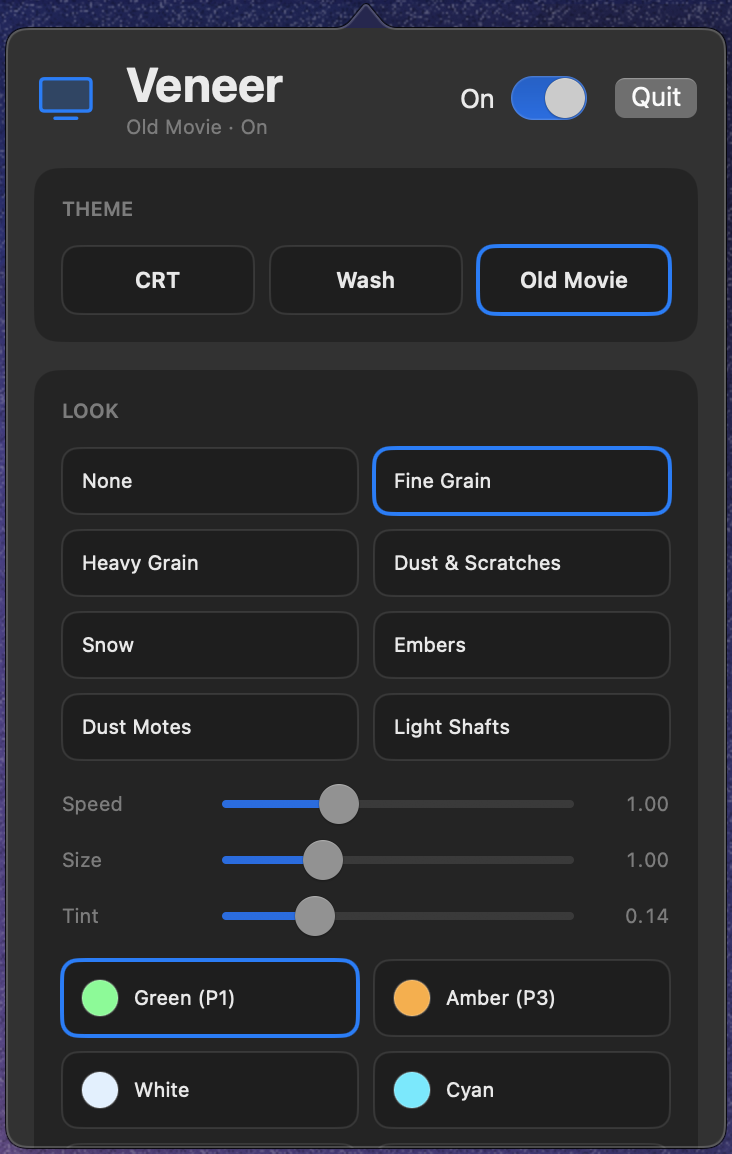The image size is (732, 1154).
Task: Select the Green (P1) color option
Action: pos(210,998)
